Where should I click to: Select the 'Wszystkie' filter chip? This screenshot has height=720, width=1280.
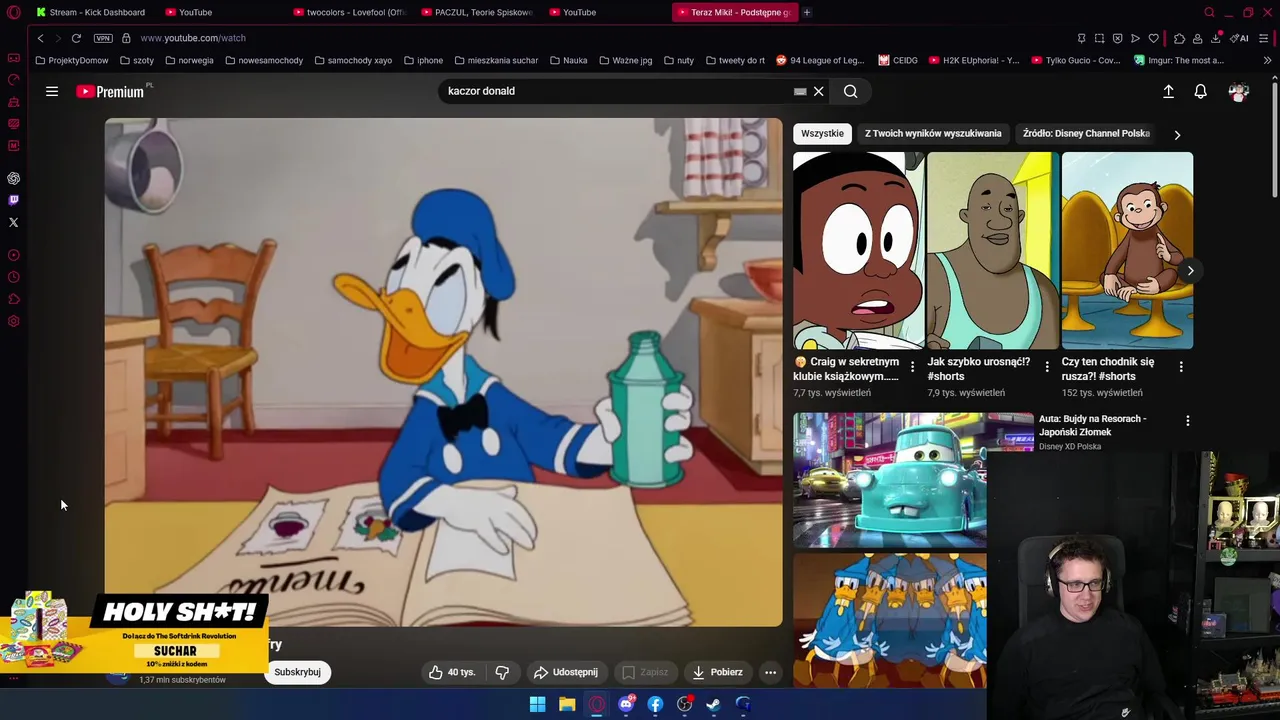822,134
